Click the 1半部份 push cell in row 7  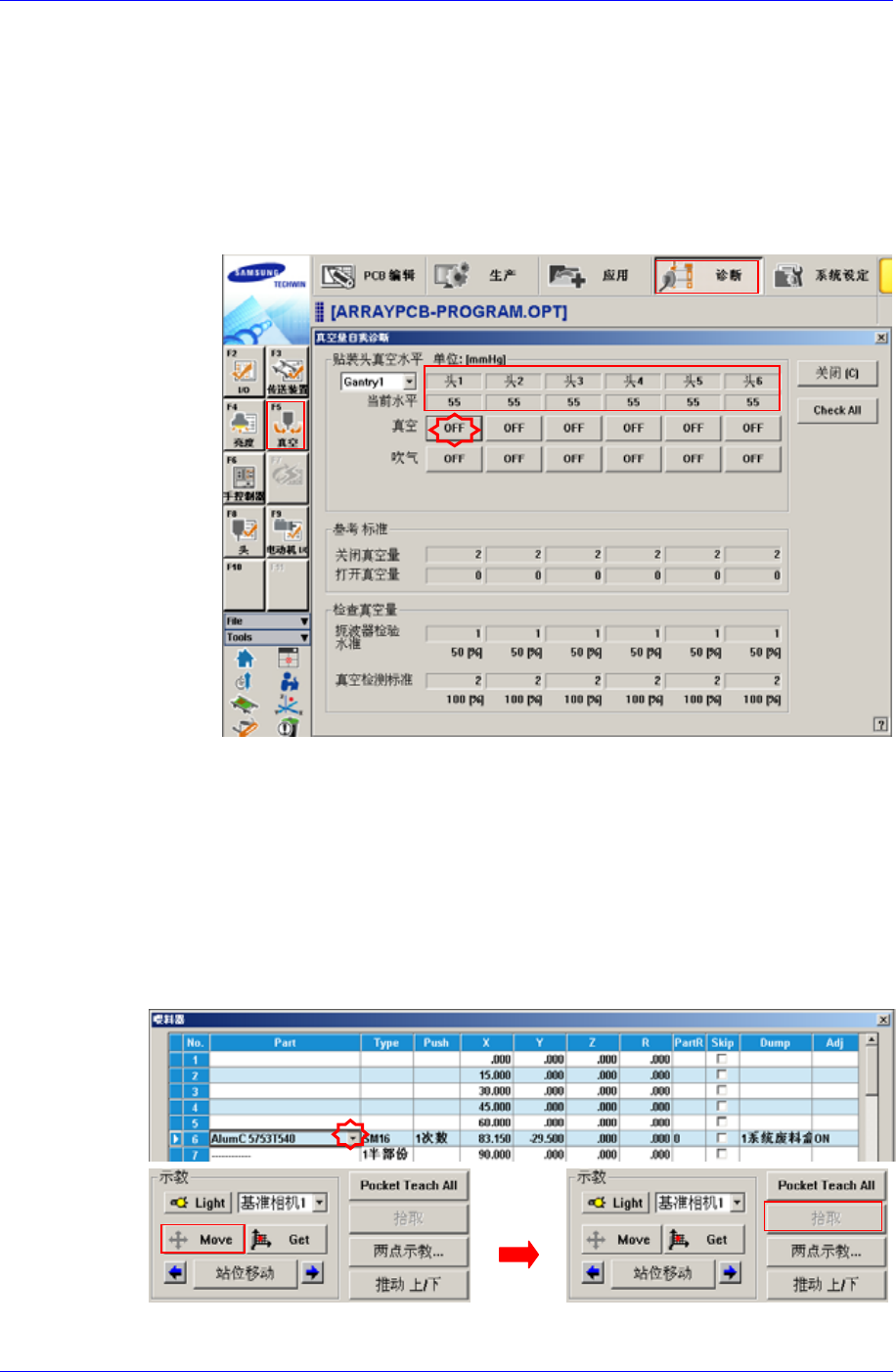tap(387, 1155)
